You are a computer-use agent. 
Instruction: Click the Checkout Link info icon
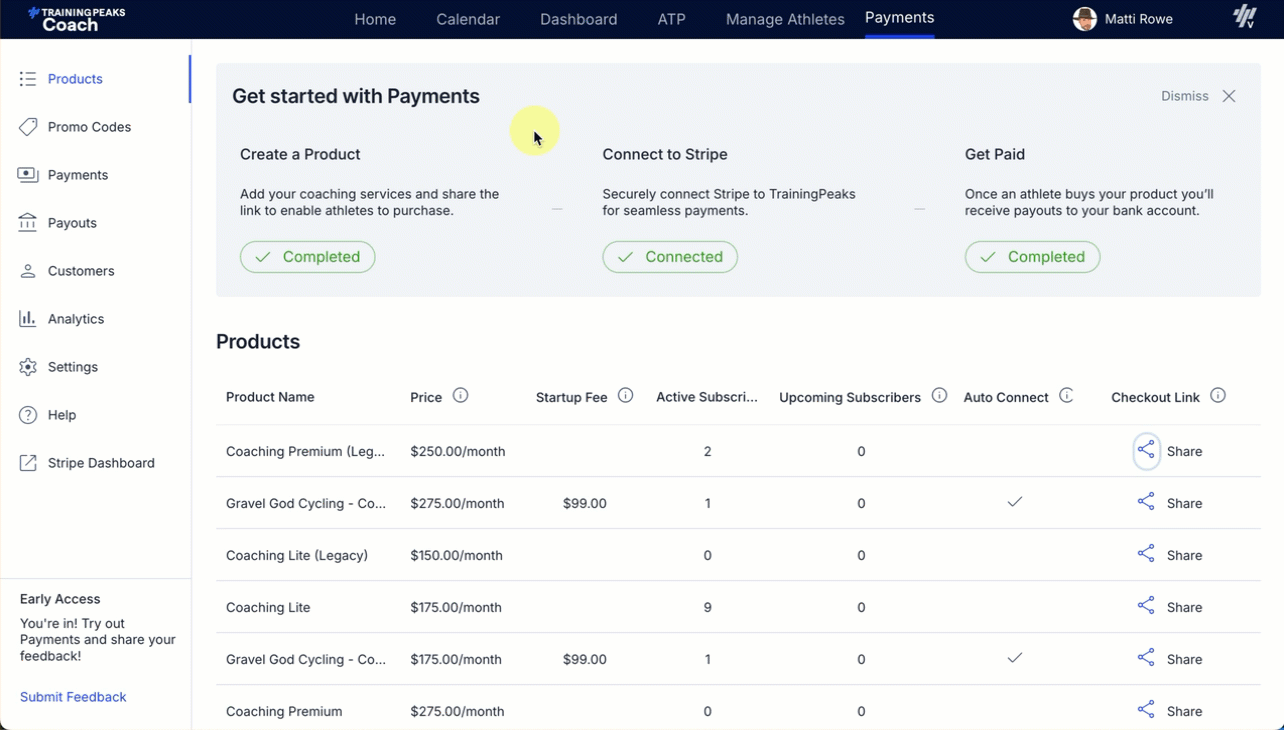1217,396
